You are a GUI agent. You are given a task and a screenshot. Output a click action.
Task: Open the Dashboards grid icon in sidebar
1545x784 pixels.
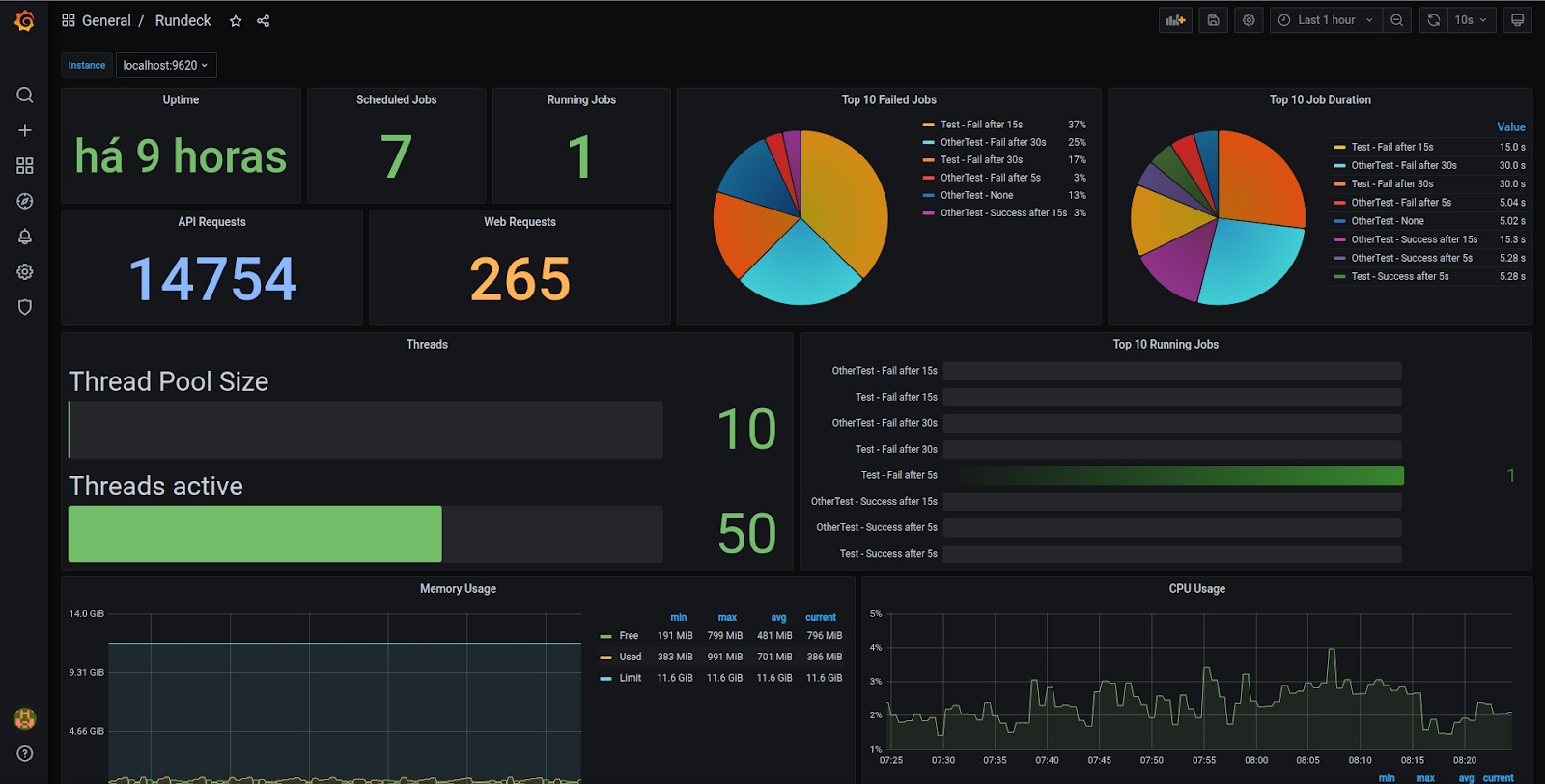pyautogui.click(x=25, y=166)
